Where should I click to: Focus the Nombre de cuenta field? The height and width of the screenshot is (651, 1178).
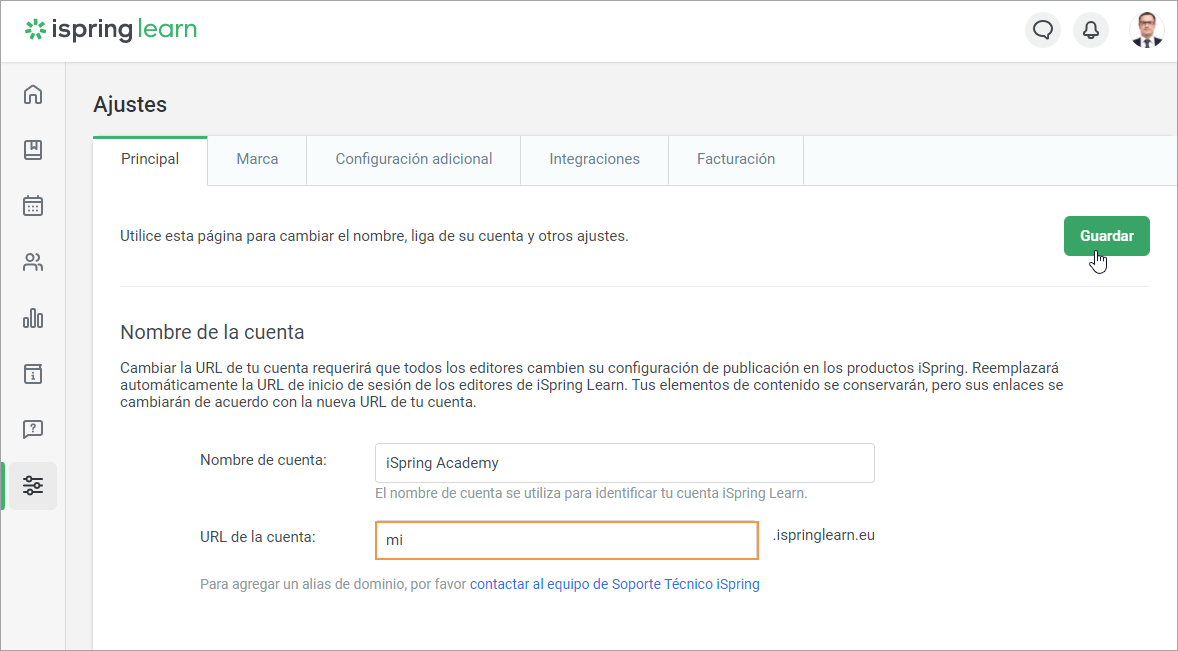(624, 463)
